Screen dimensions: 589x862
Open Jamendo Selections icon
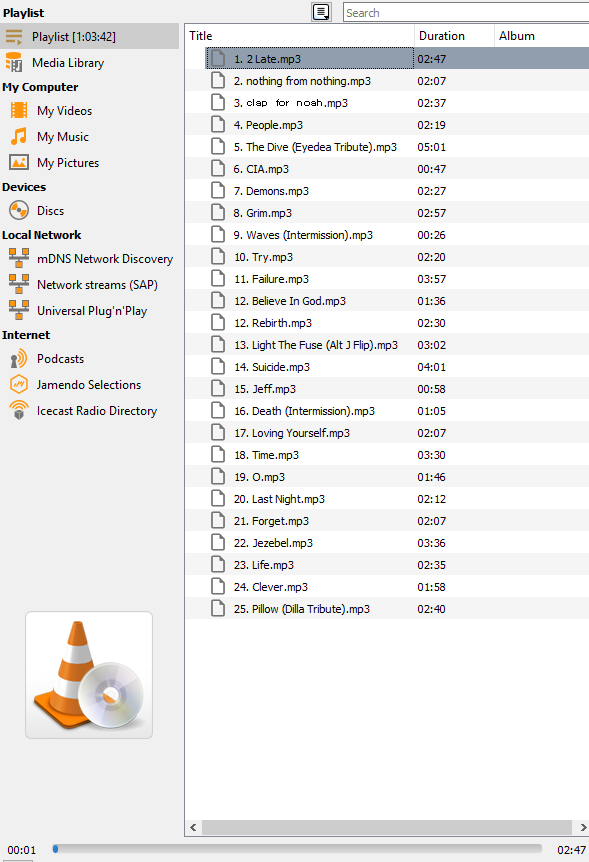(x=19, y=384)
